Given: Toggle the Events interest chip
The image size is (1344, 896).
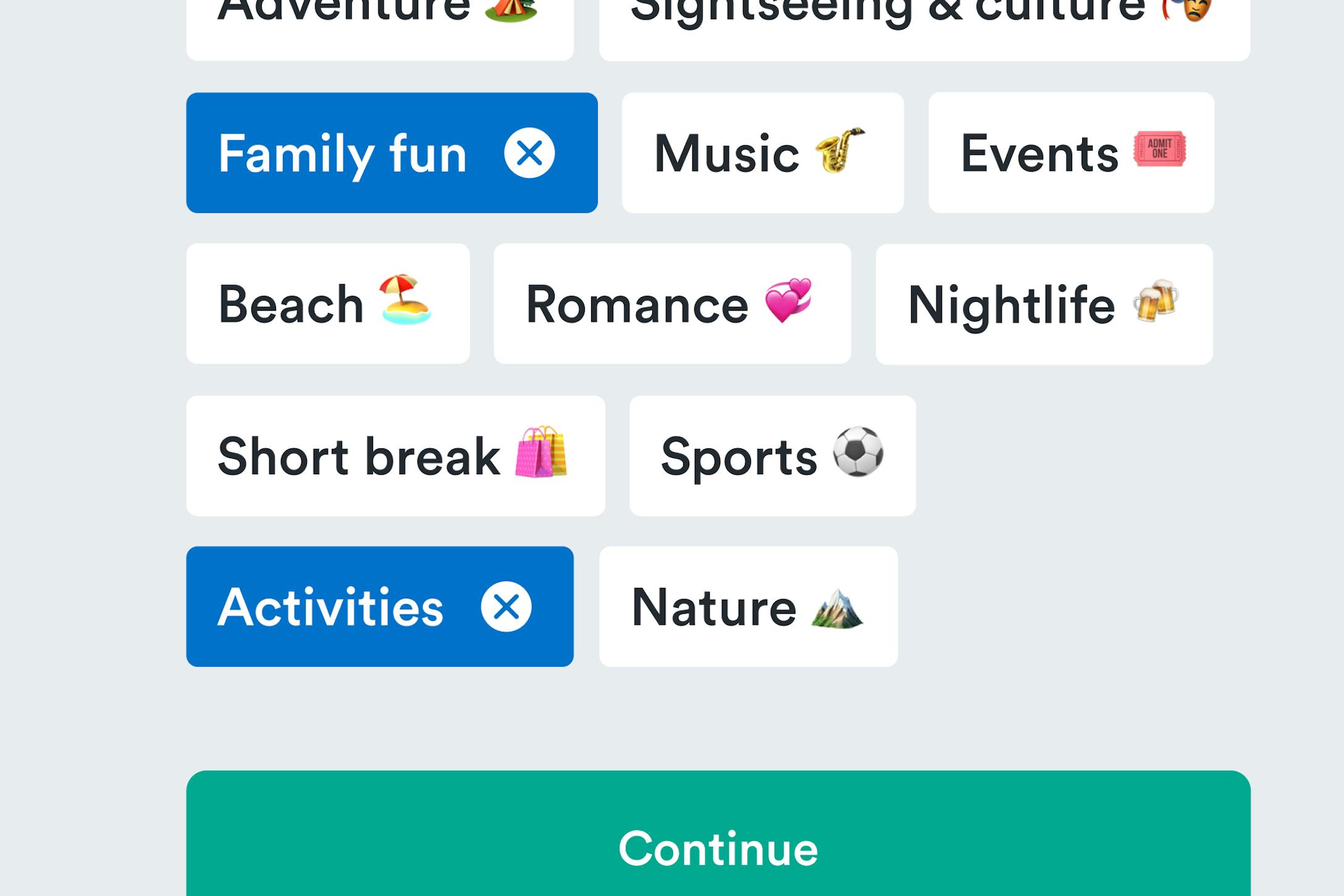Looking at the screenshot, I should 1071,153.
